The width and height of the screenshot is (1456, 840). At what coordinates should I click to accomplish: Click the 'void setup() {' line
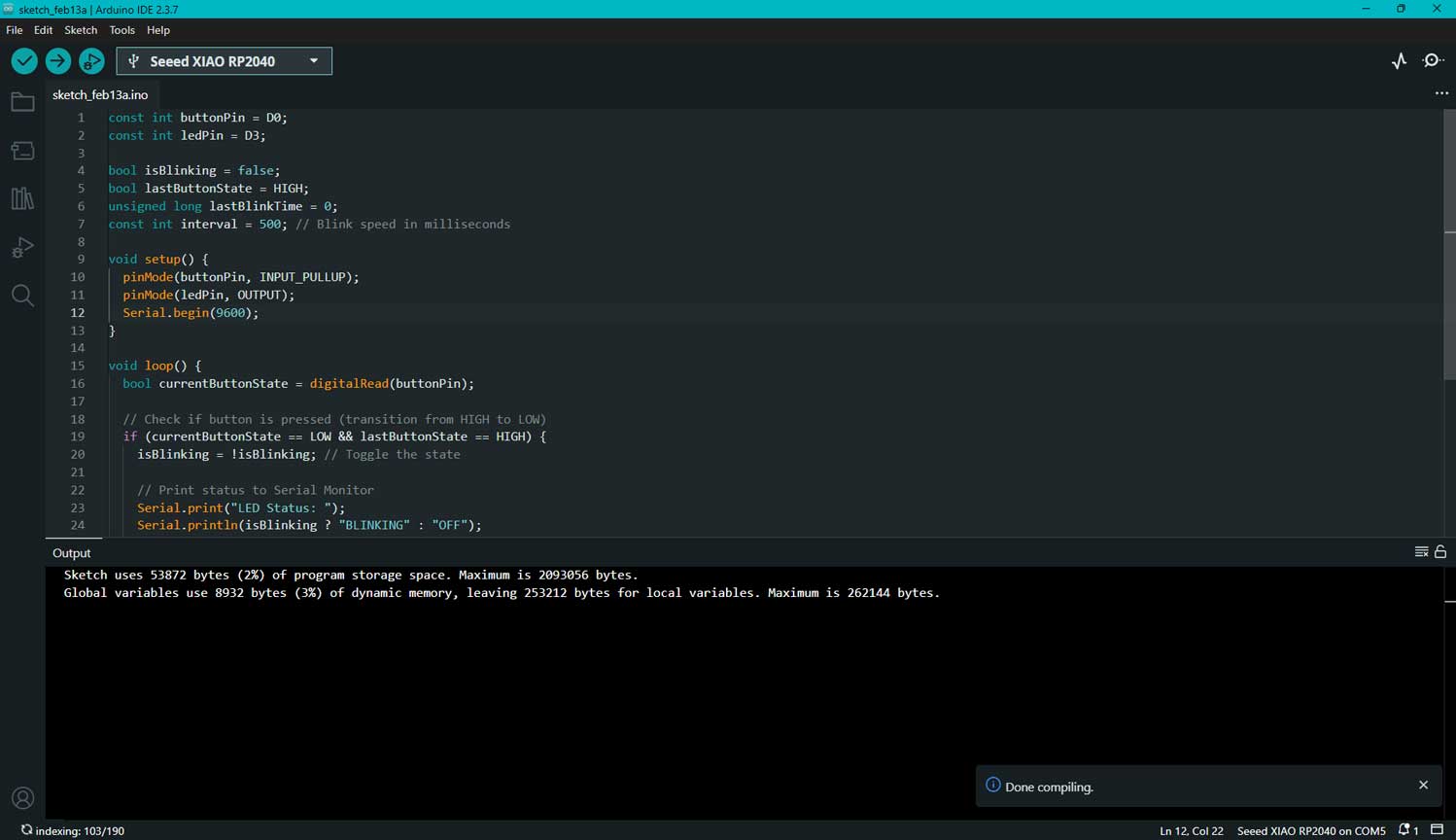click(158, 260)
